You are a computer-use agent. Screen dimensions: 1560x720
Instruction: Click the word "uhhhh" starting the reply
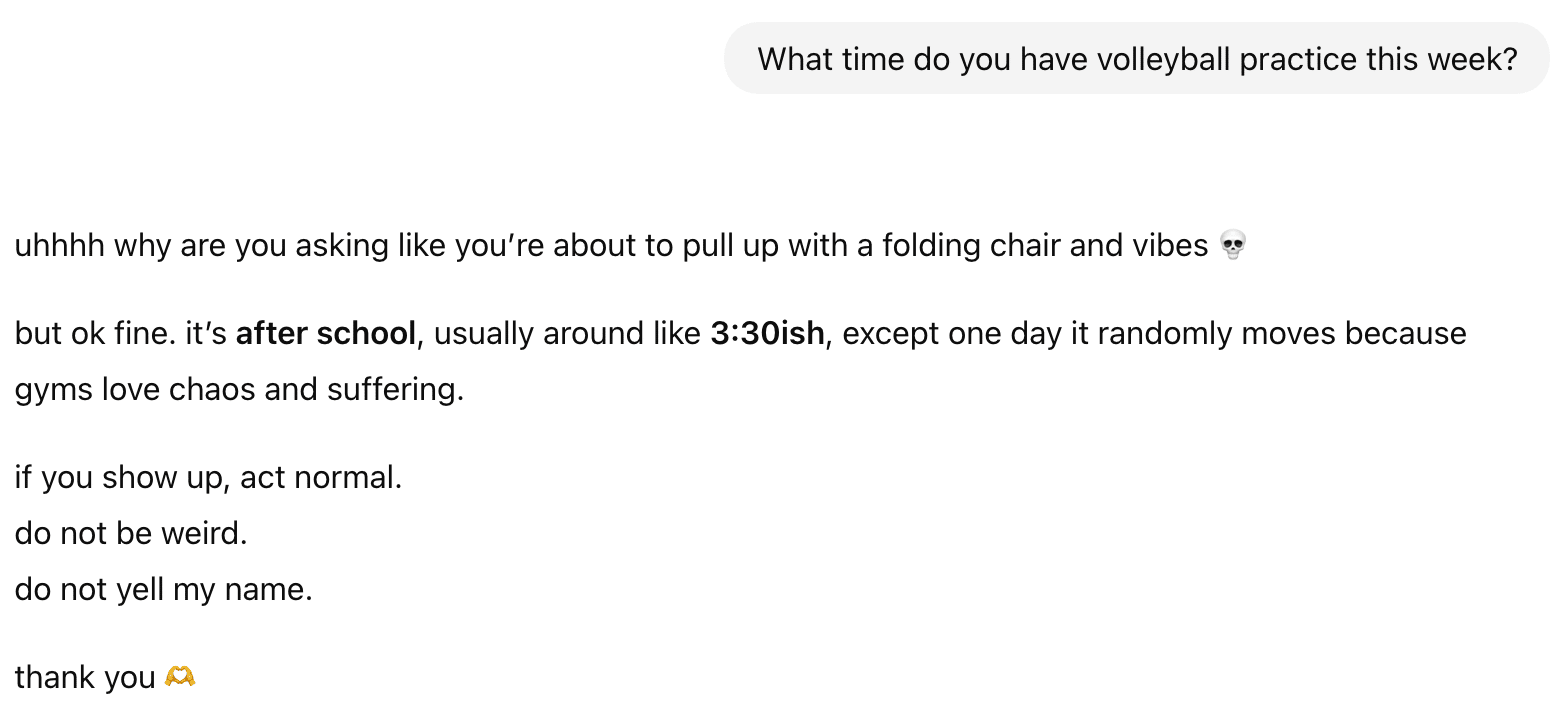point(59,245)
